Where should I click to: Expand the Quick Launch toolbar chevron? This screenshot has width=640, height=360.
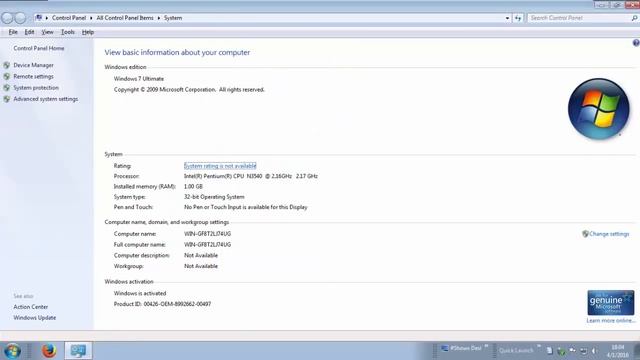(x=539, y=347)
